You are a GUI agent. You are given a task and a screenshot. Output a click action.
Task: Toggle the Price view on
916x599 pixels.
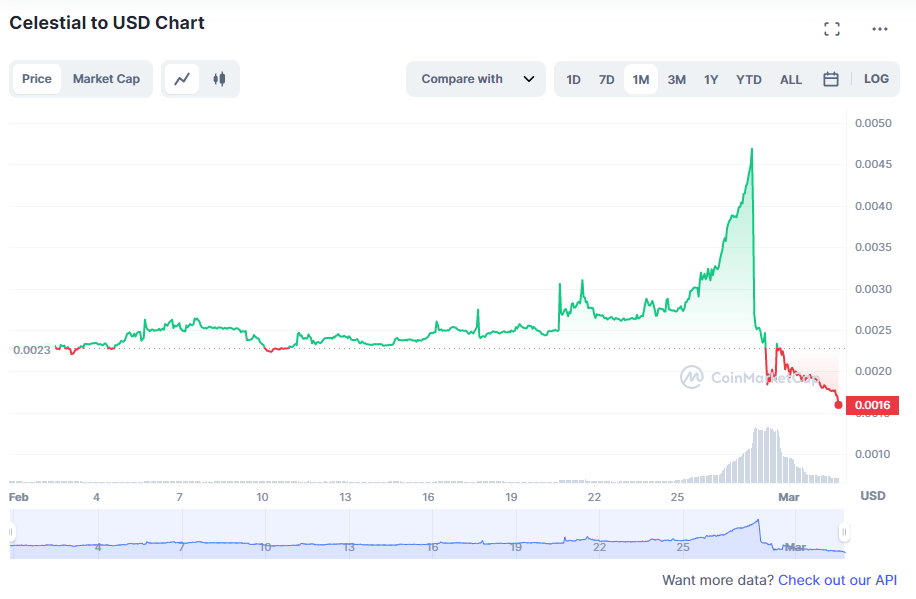[x=37, y=78]
